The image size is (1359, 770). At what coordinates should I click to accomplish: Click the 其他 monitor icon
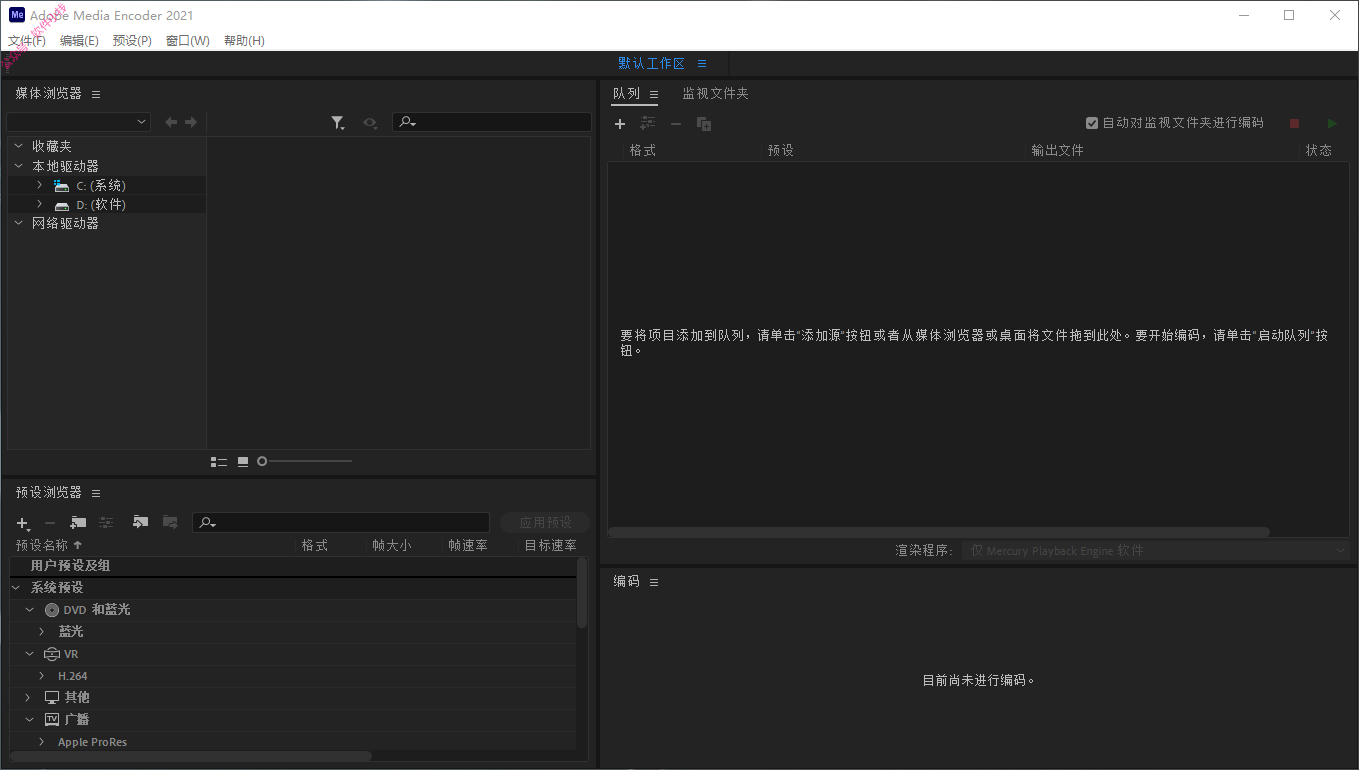click(x=52, y=697)
